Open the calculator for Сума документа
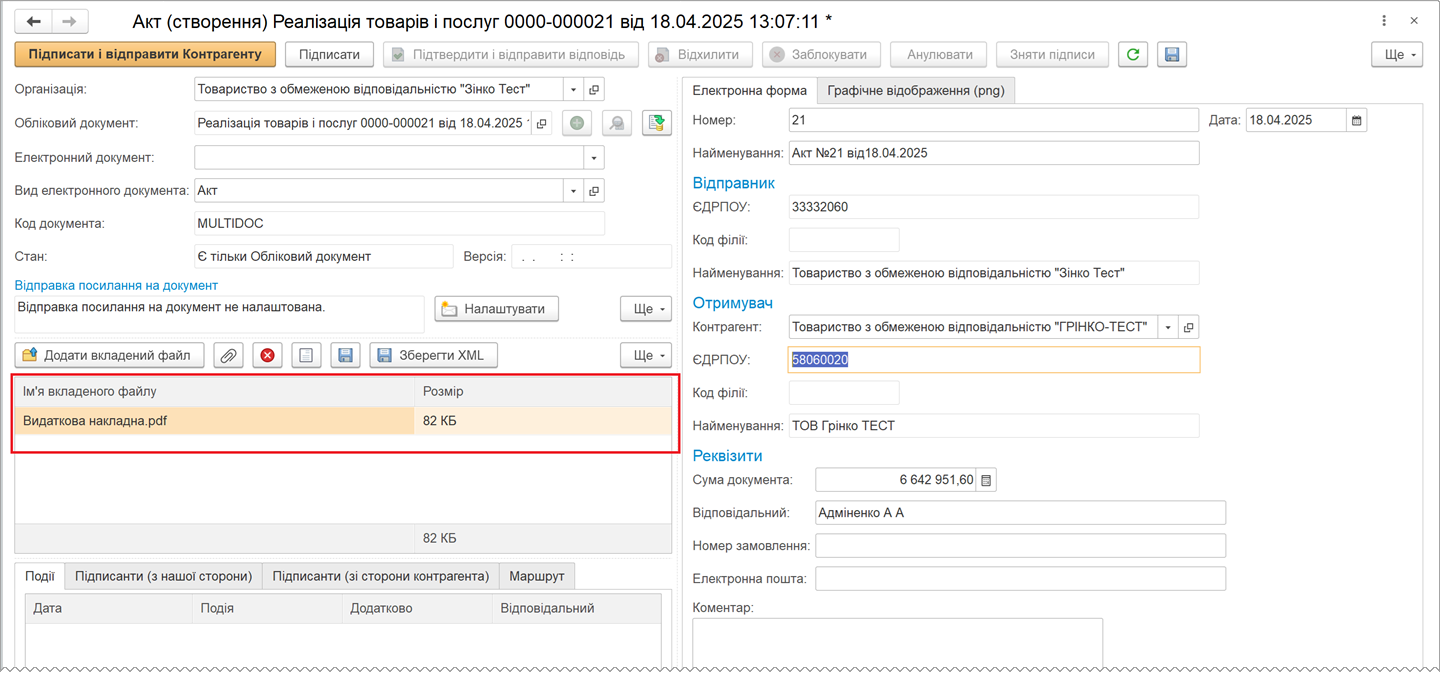This screenshot has width=1440, height=674. click(x=986, y=480)
